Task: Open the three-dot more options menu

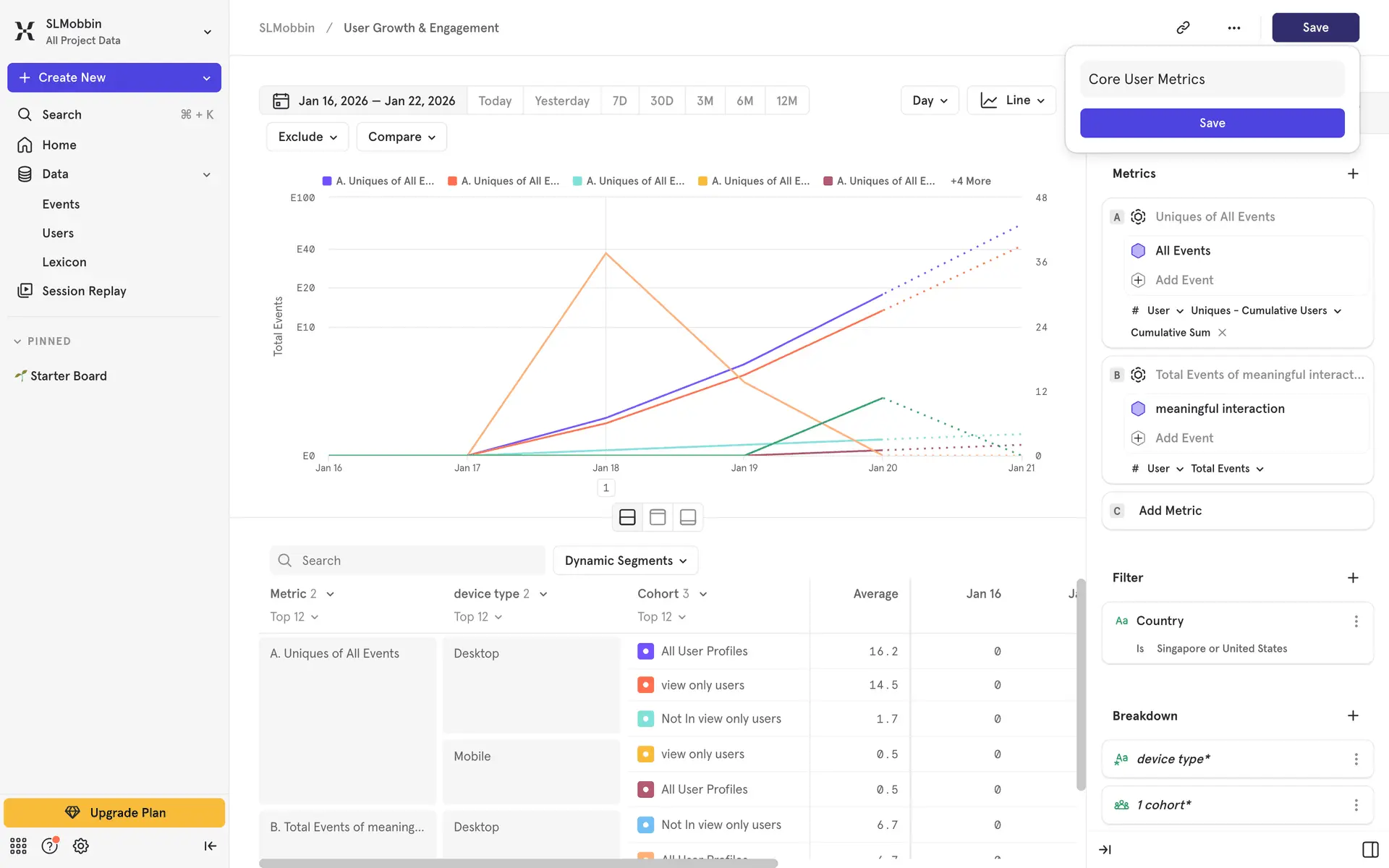Action: click(1233, 27)
